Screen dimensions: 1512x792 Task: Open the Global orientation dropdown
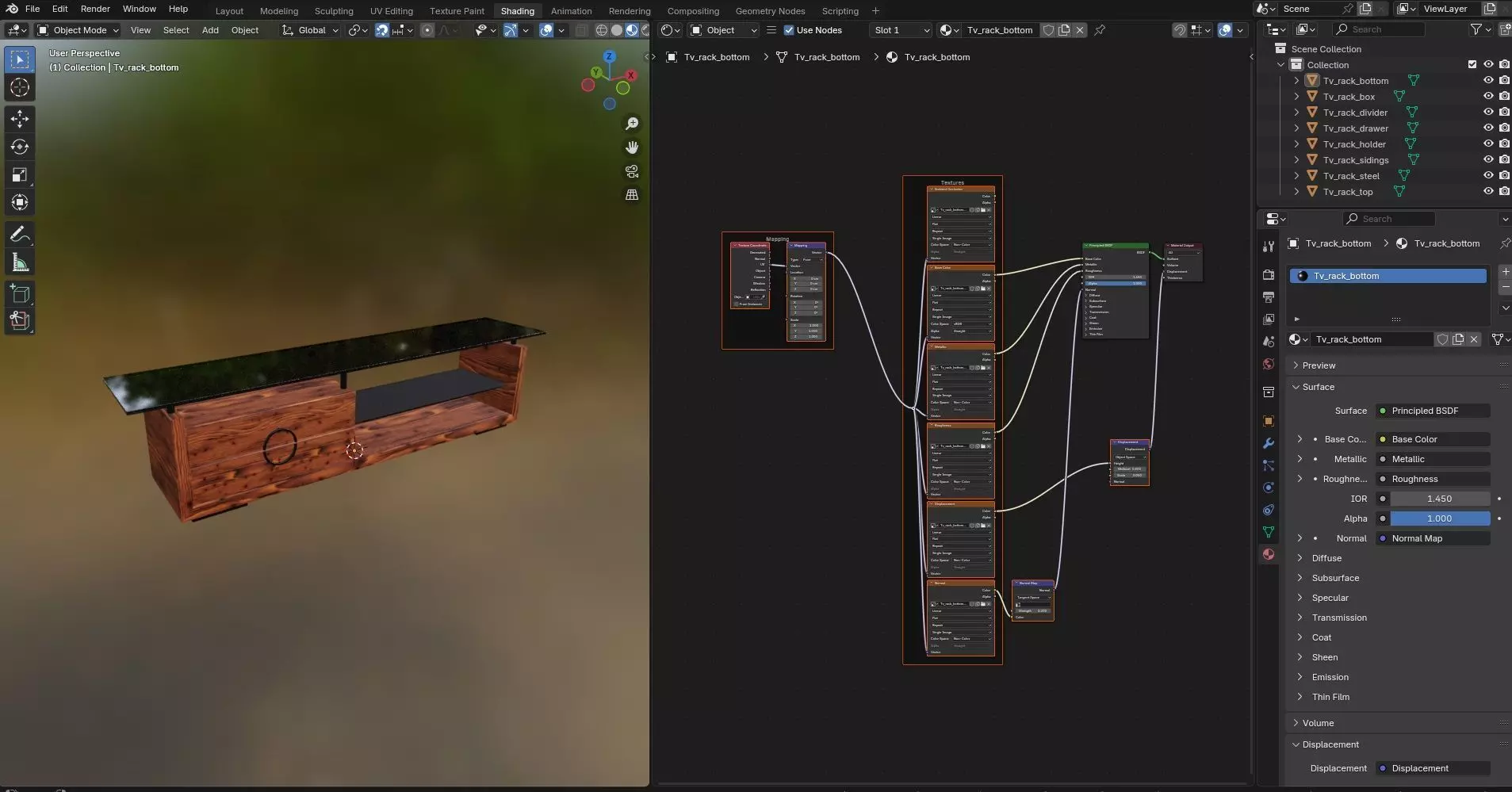click(x=311, y=30)
